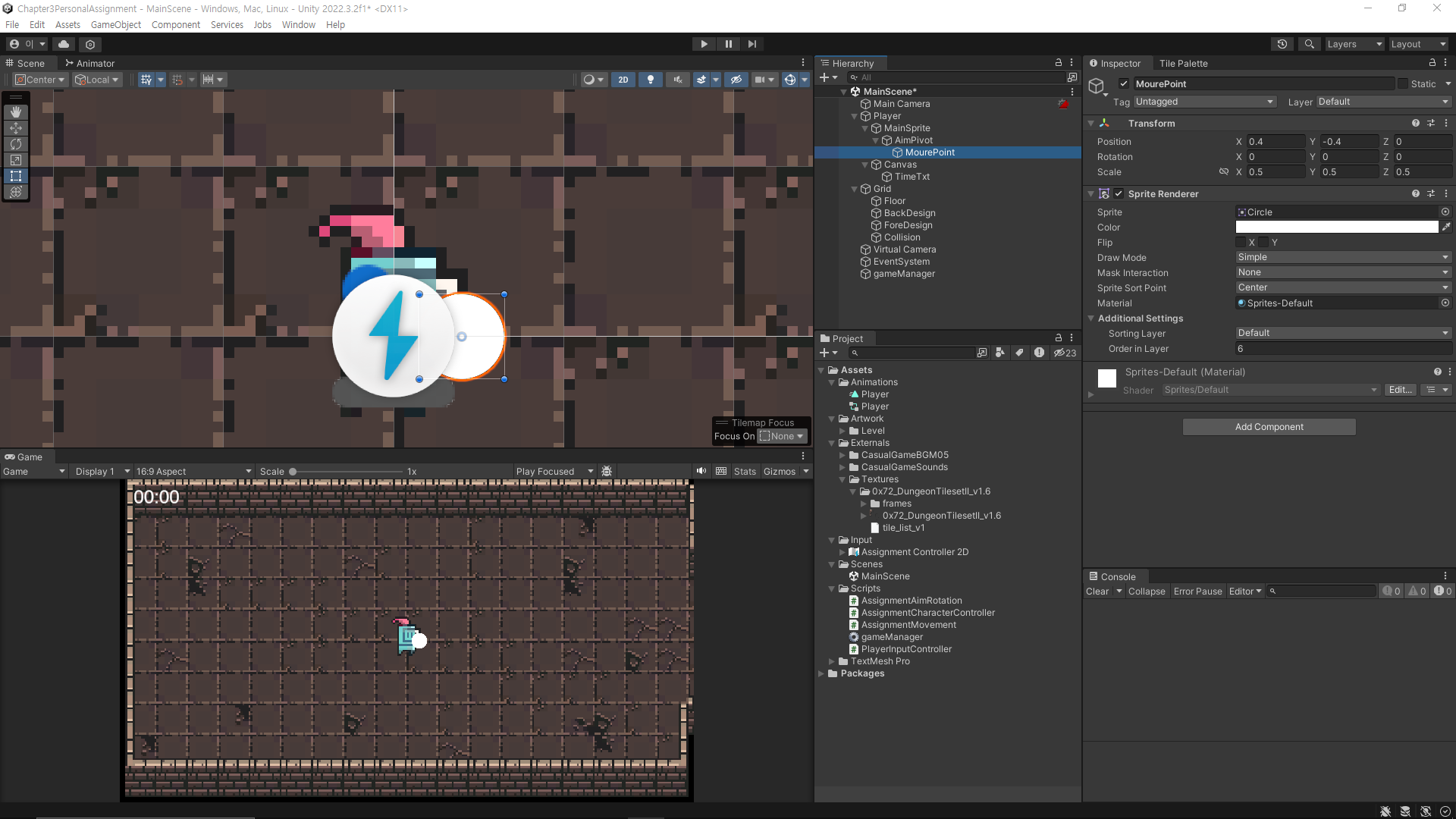This screenshot has width=1456, height=819.
Task: Toggle scene visibility hidden-objects icon
Action: click(x=736, y=80)
